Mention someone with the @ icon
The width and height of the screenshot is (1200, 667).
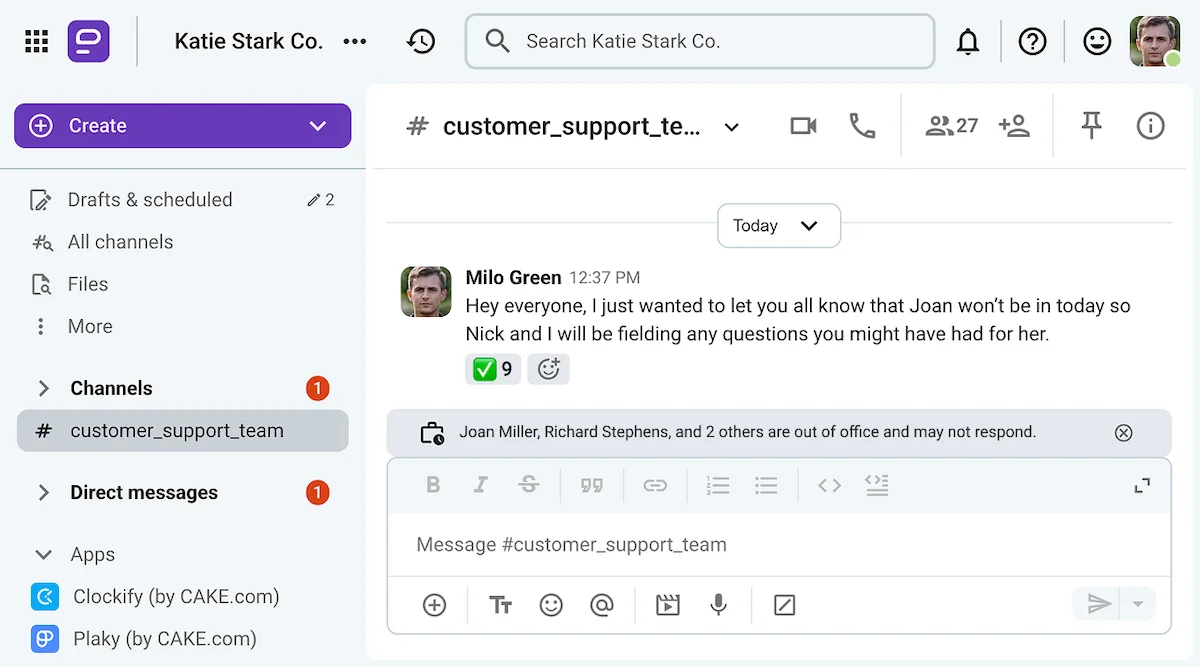coord(602,605)
